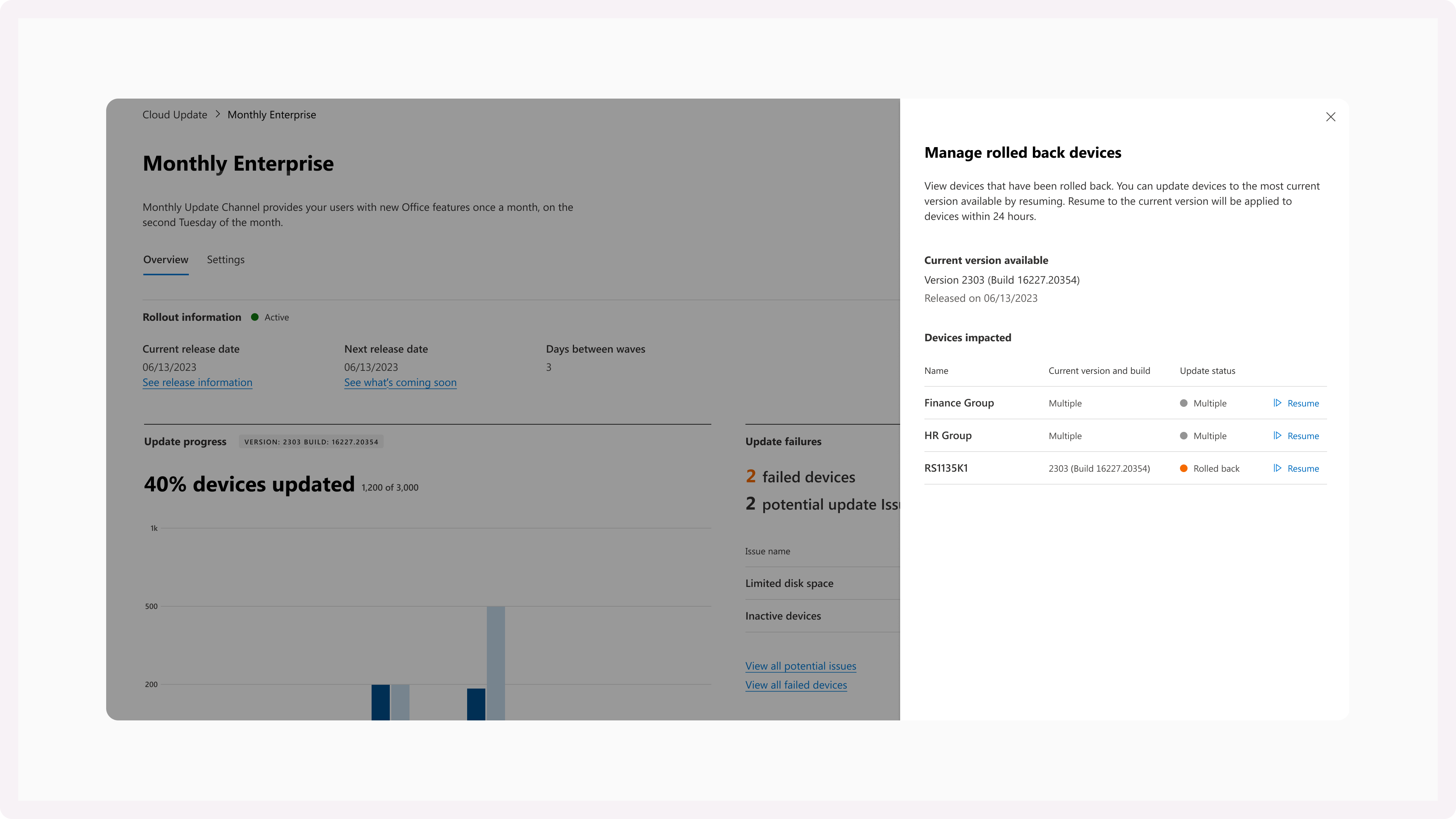Click the green Active status dot
The height and width of the screenshot is (819, 1456).
click(255, 317)
